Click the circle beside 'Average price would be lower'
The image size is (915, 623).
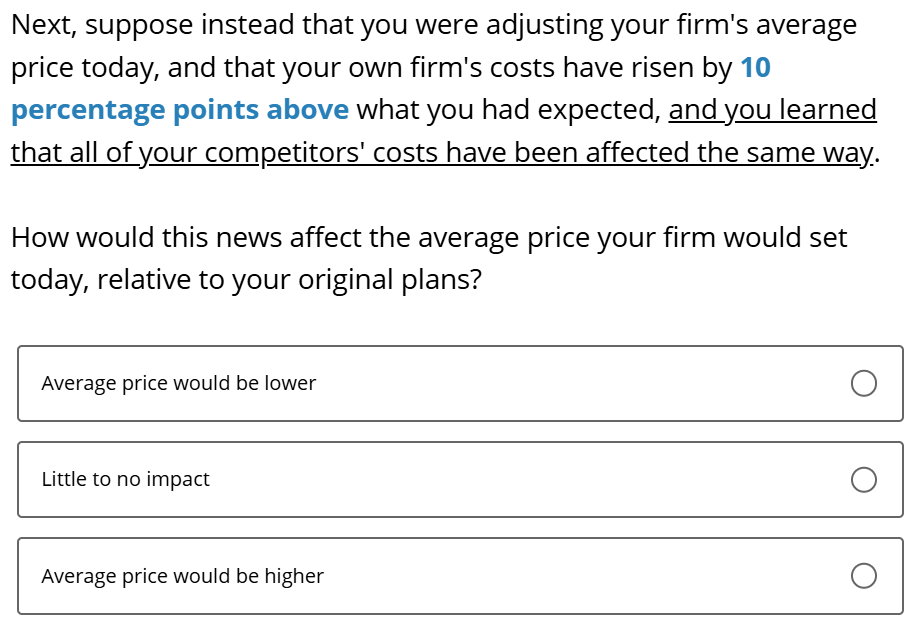tap(864, 383)
